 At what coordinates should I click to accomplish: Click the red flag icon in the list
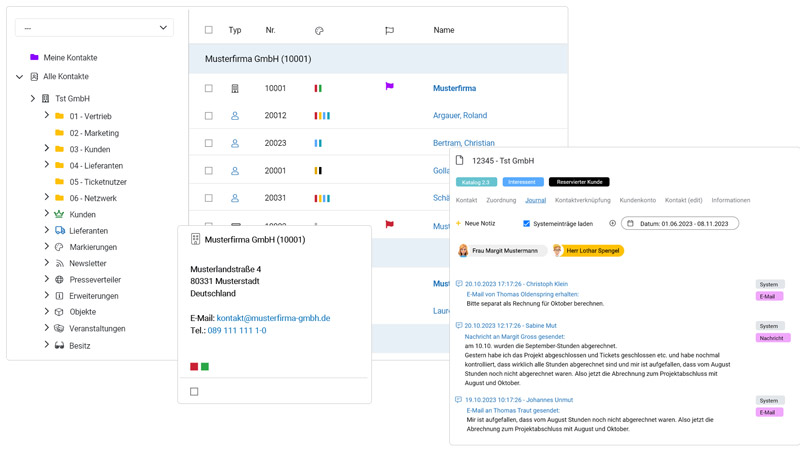pos(389,224)
